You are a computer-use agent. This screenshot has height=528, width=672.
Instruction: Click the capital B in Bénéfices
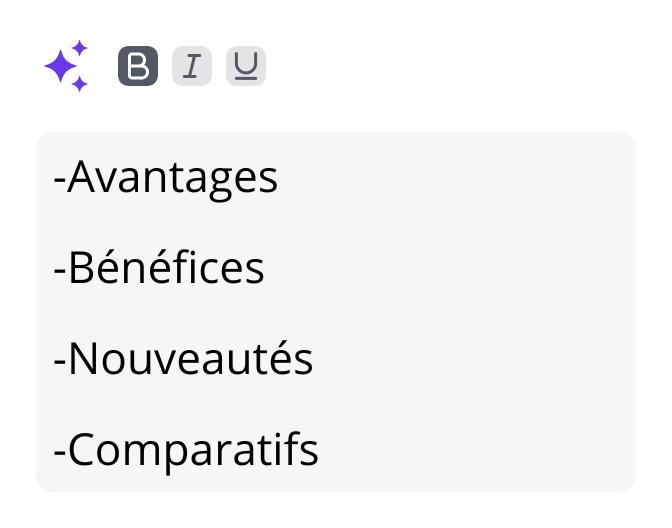pyautogui.click(x=80, y=268)
